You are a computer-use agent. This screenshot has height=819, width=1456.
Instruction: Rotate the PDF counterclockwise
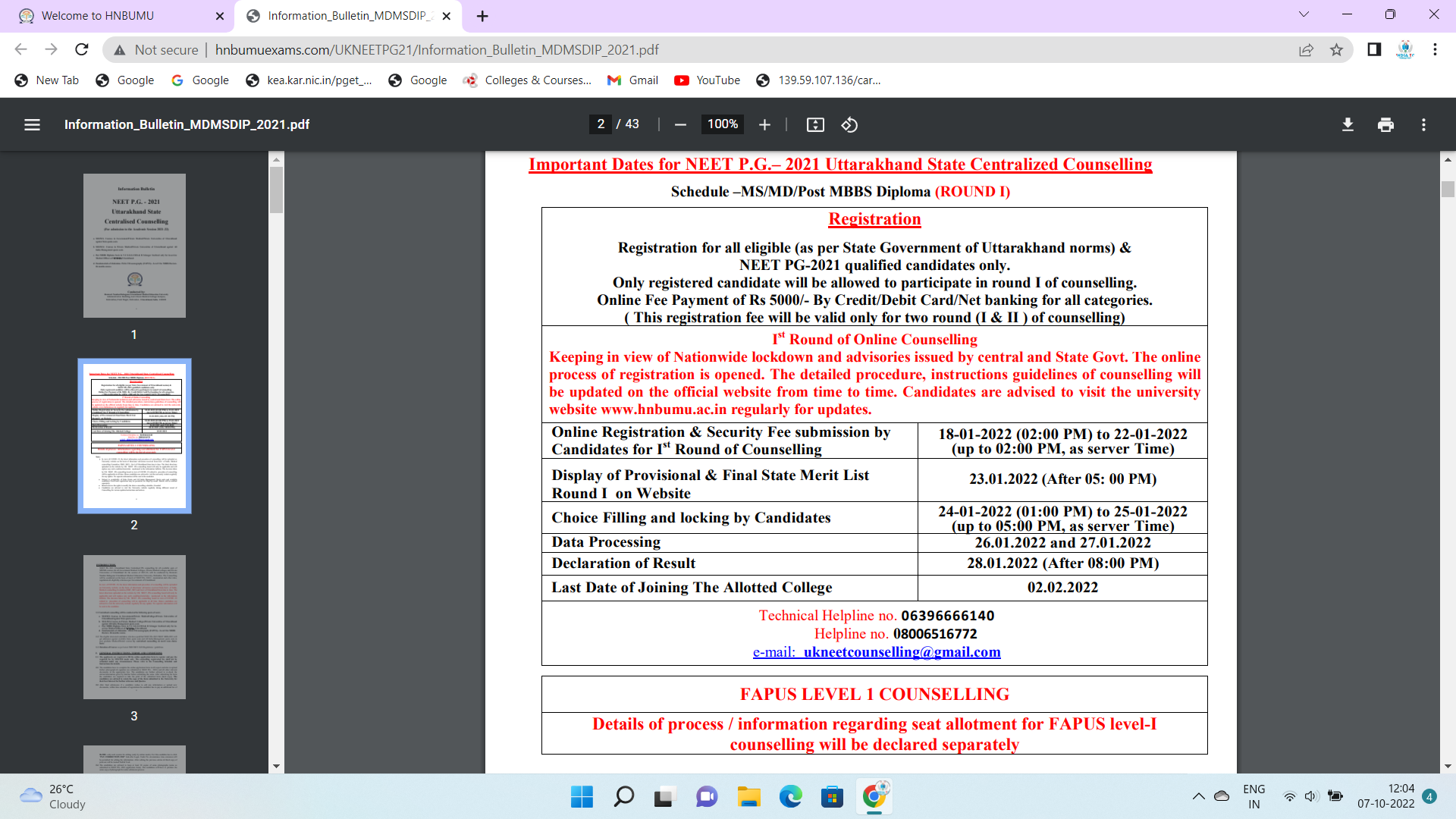pos(849,124)
